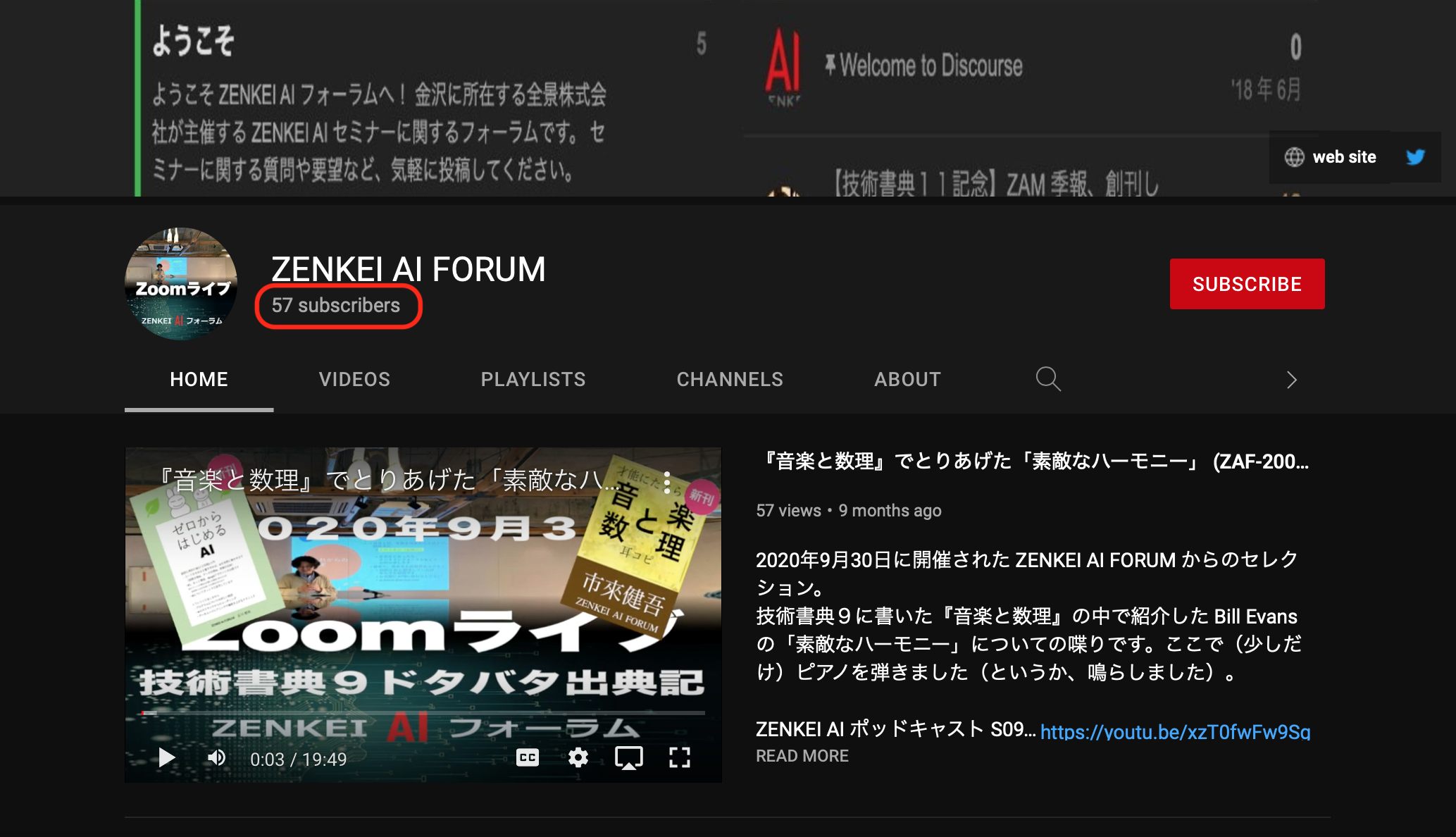The image size is (1456, 837).
Task: Click the AirPlay cast icon
Action: [628, 757]
